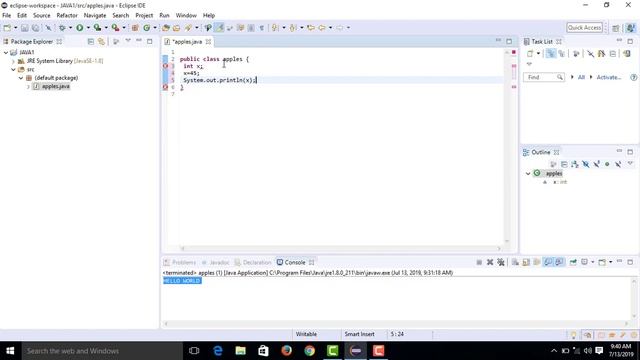
Task: Toggle Mark Occurrences in the main toolbar
Action: tap(219, 28)
